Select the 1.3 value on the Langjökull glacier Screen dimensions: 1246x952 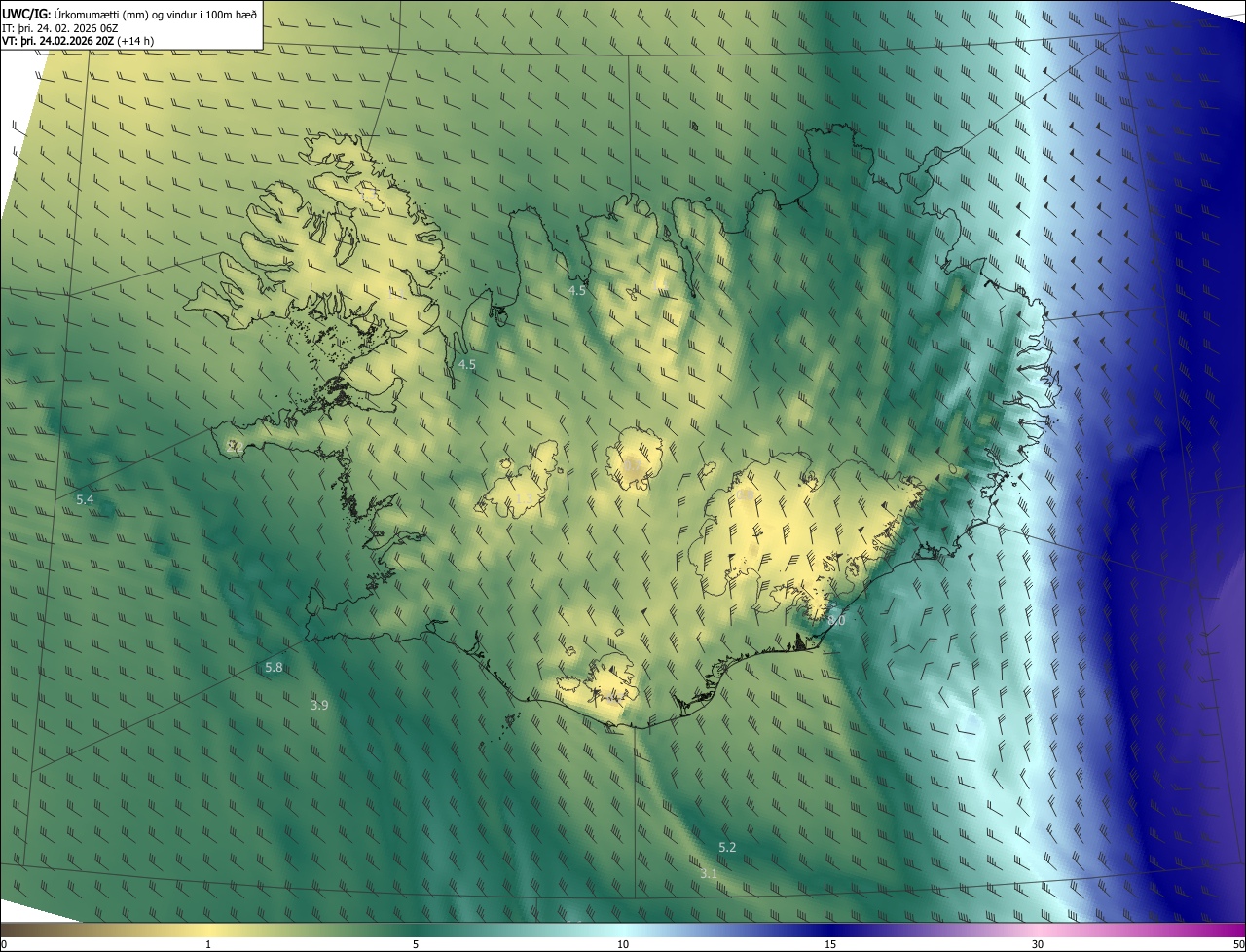click(524, 499)
